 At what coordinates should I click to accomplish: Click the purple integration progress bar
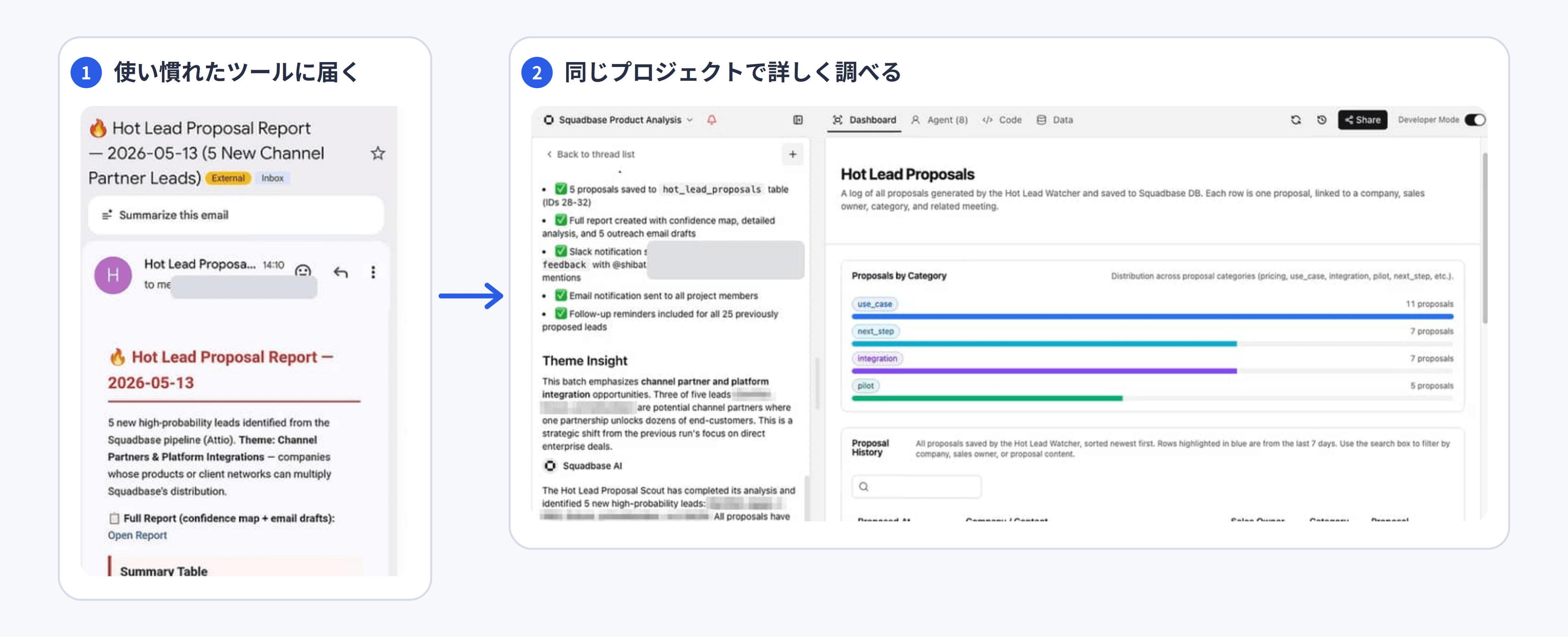(x=1044, y=371)
